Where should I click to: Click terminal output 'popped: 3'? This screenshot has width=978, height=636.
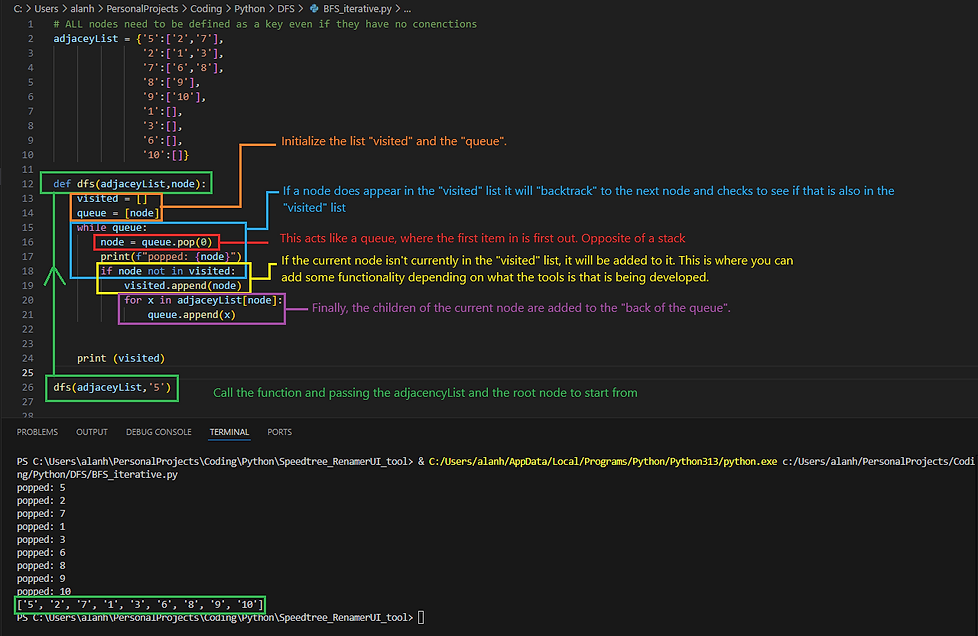[41, 539]
